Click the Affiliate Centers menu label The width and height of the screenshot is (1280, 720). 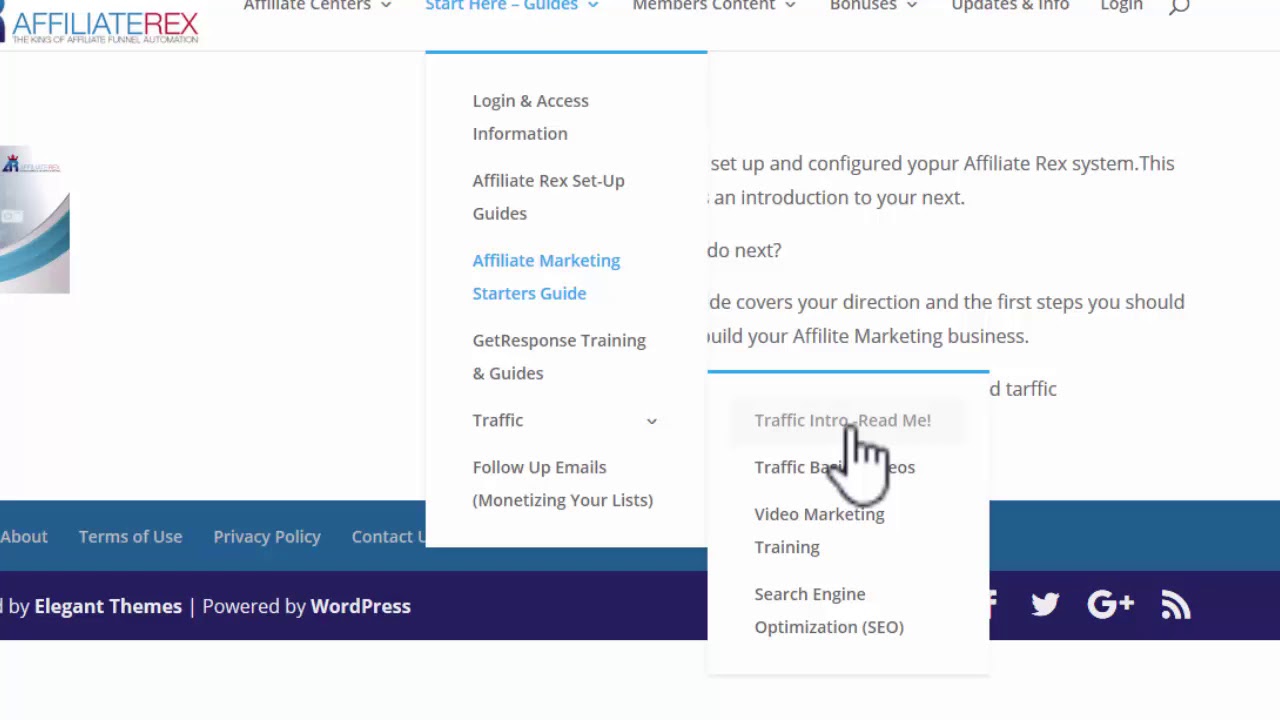click(x=307, y=6)
